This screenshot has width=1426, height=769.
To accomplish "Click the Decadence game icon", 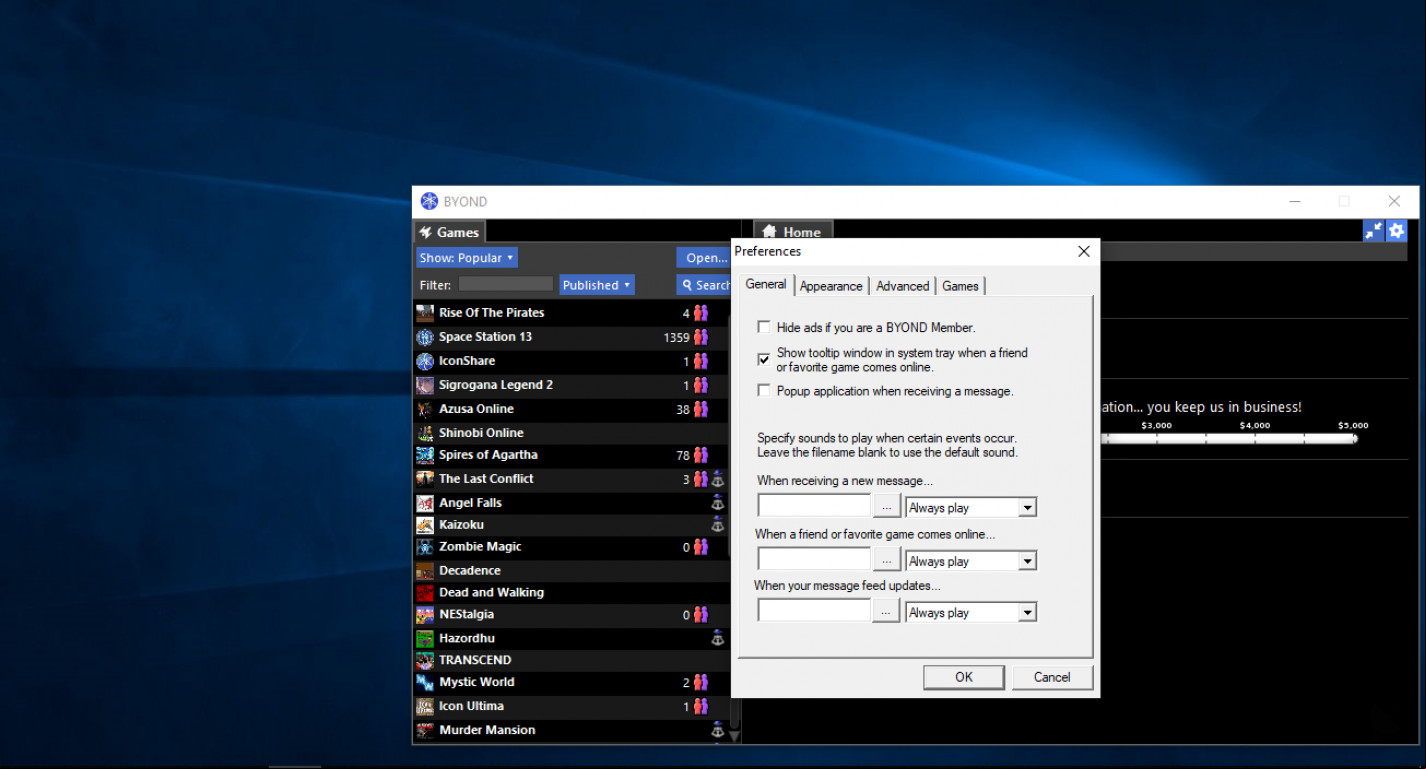I will [x=425, y=571].
